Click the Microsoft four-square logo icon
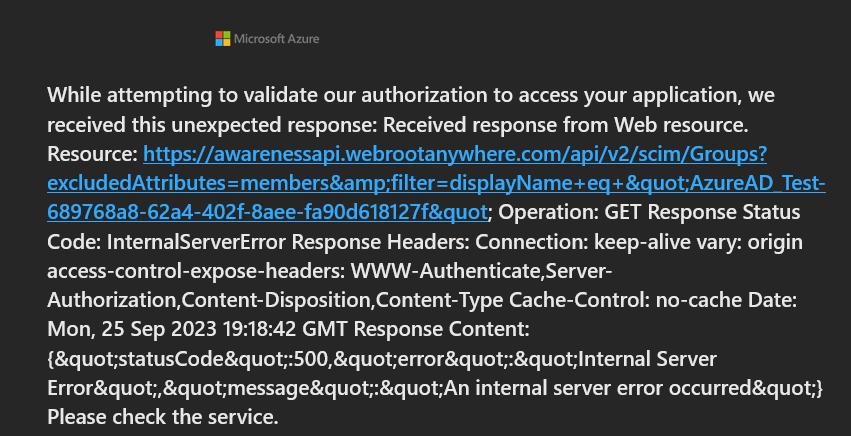The width and height of the screenshot is (851, 436). [x=222, y=39]
